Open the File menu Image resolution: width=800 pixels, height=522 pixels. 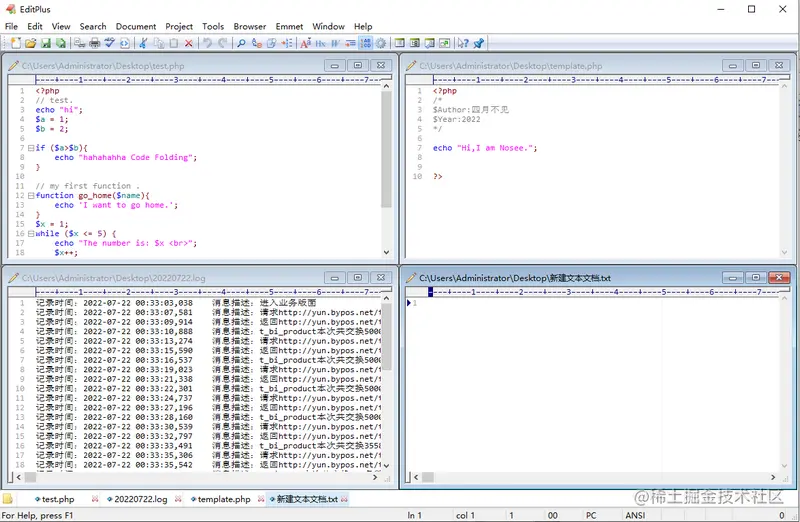pos(11,27)
